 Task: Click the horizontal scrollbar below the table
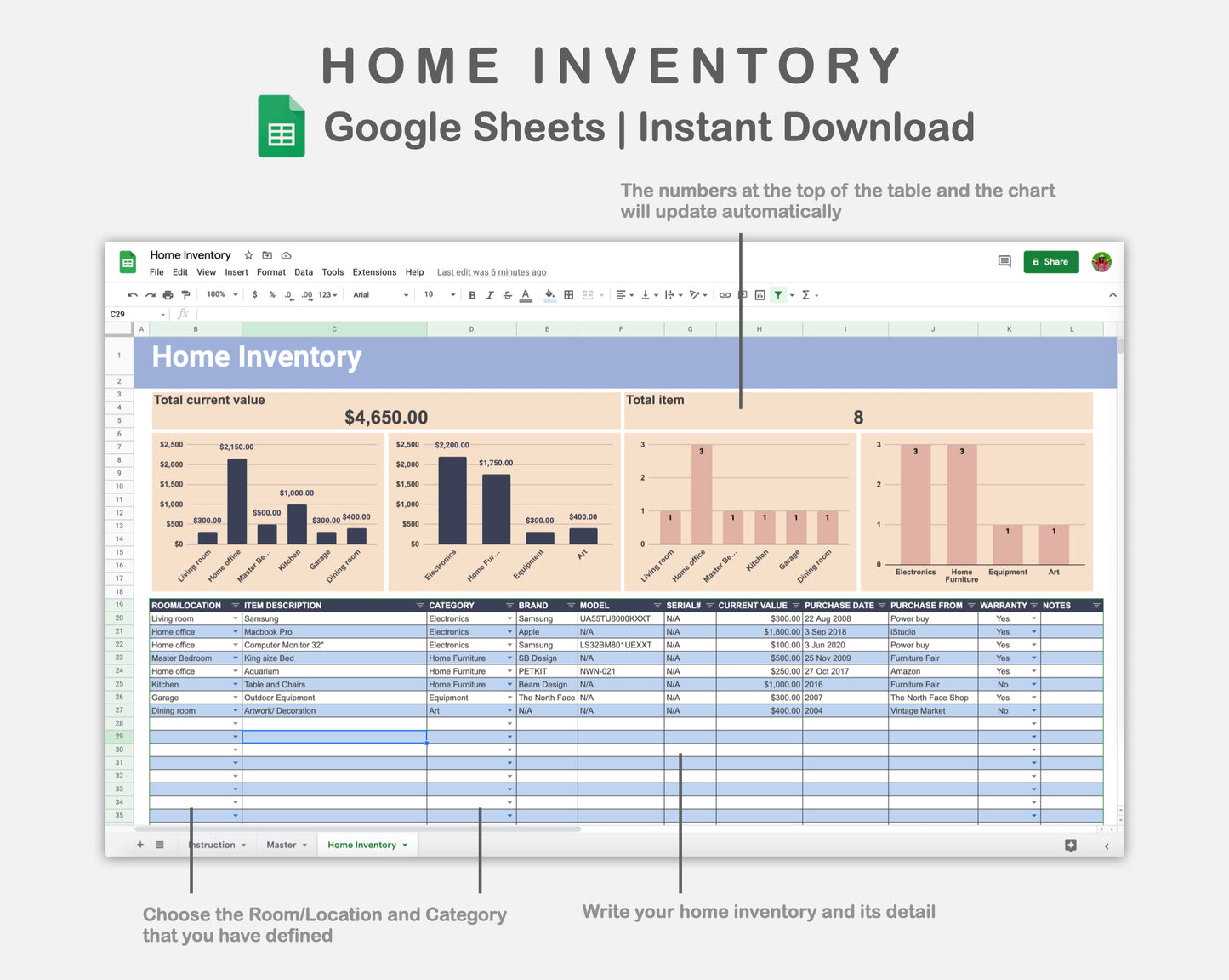pyautogui.click(x=357, y=829)
